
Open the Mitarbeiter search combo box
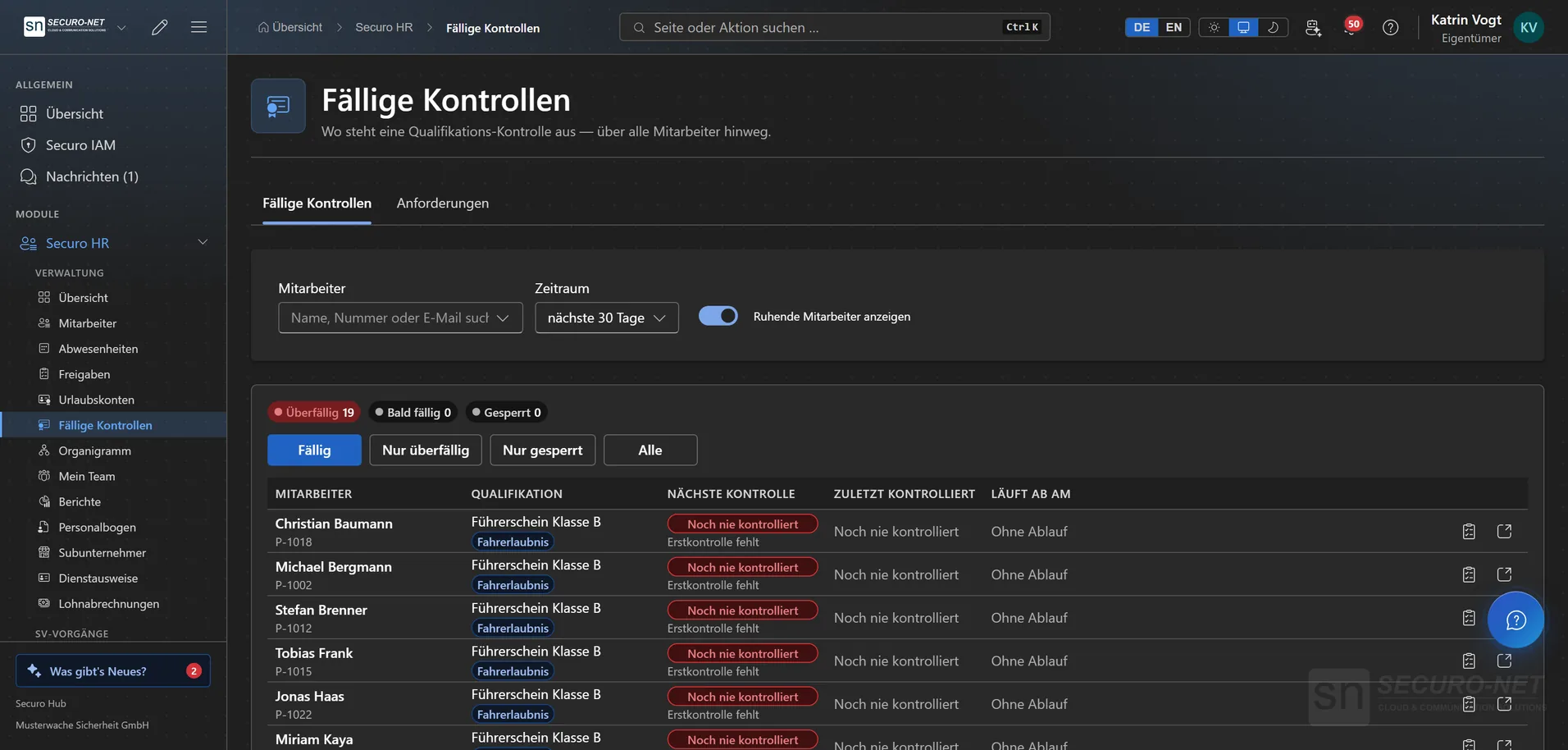pyautogui.click(x=400, y=318)
